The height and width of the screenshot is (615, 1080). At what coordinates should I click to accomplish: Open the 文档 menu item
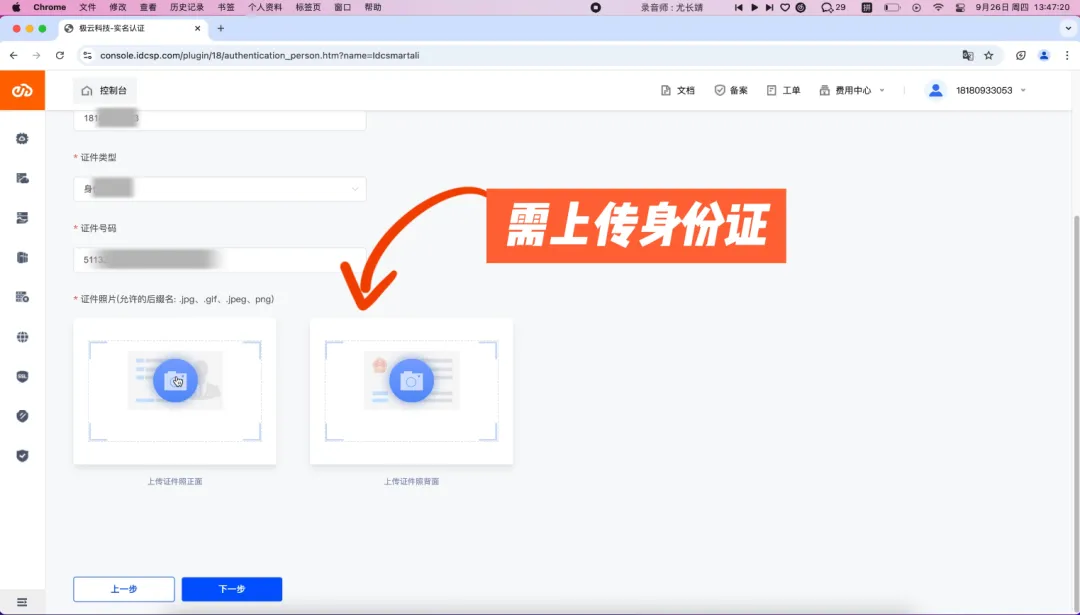(678, 90)
